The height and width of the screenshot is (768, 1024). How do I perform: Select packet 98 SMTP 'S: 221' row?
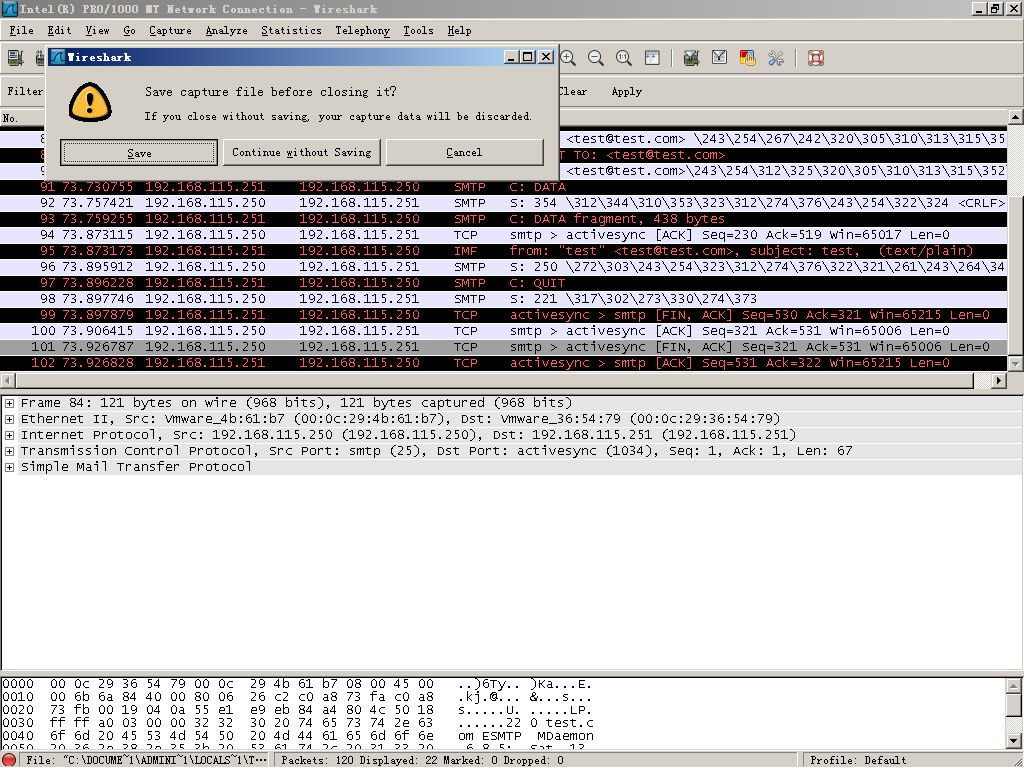(504, 298)
